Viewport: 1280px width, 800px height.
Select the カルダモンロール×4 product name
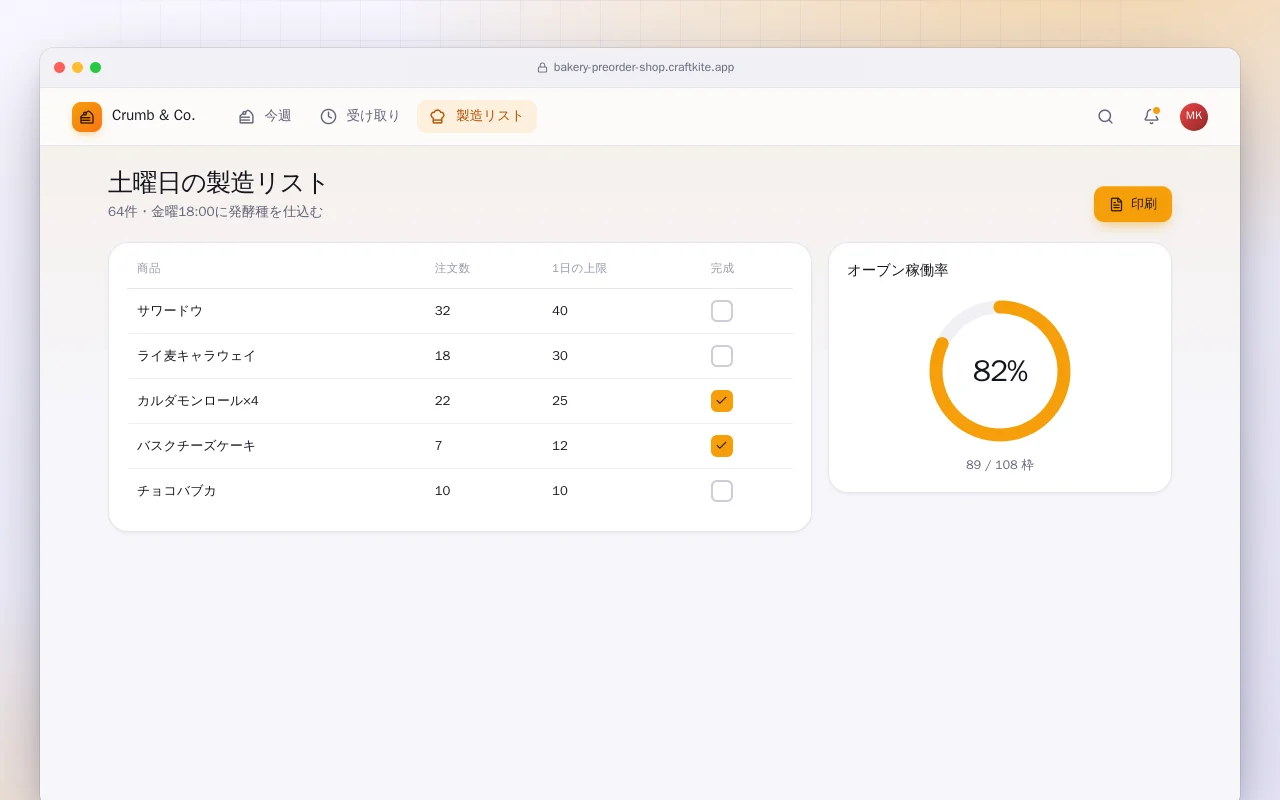coord(198,401)
